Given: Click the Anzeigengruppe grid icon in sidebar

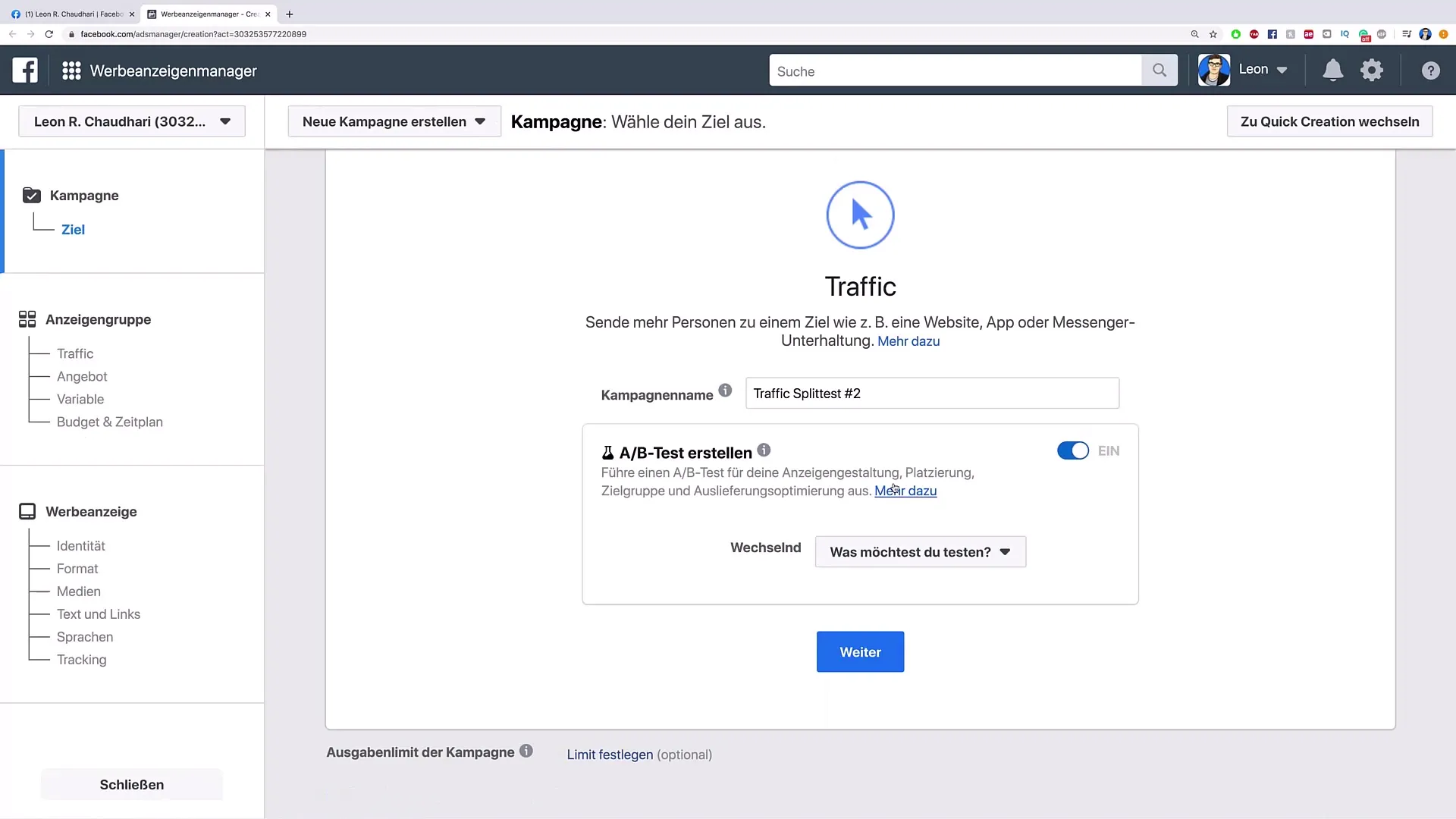Looking at the screenshot, I should (27, 319).
